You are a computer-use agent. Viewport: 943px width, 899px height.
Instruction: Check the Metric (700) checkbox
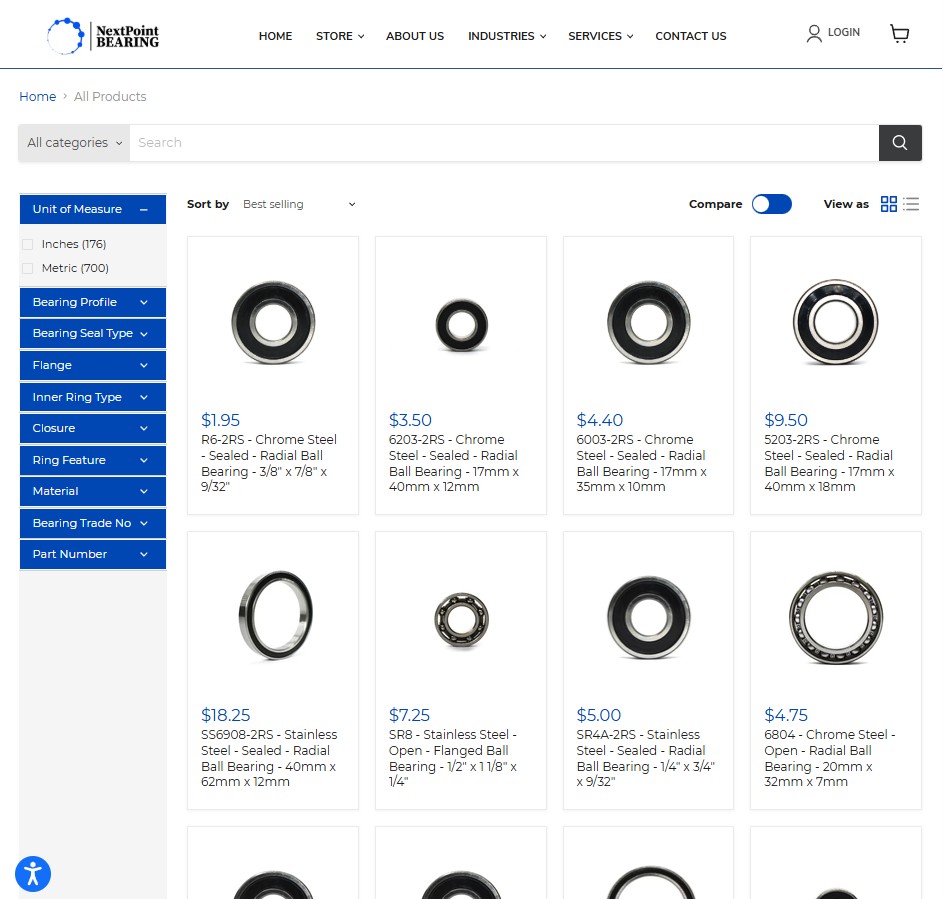click(28, 268)
